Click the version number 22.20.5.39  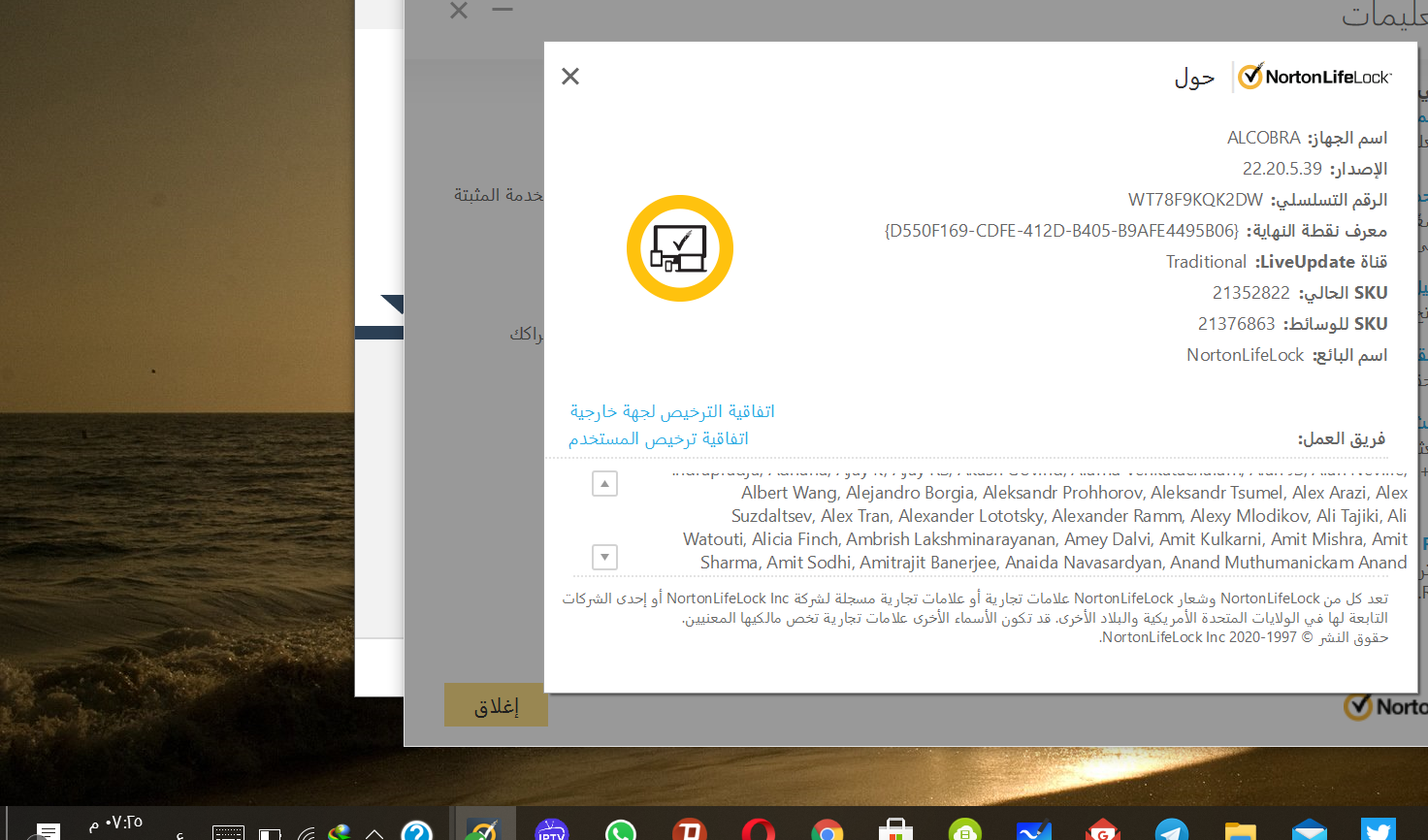tap(1282, 169)
